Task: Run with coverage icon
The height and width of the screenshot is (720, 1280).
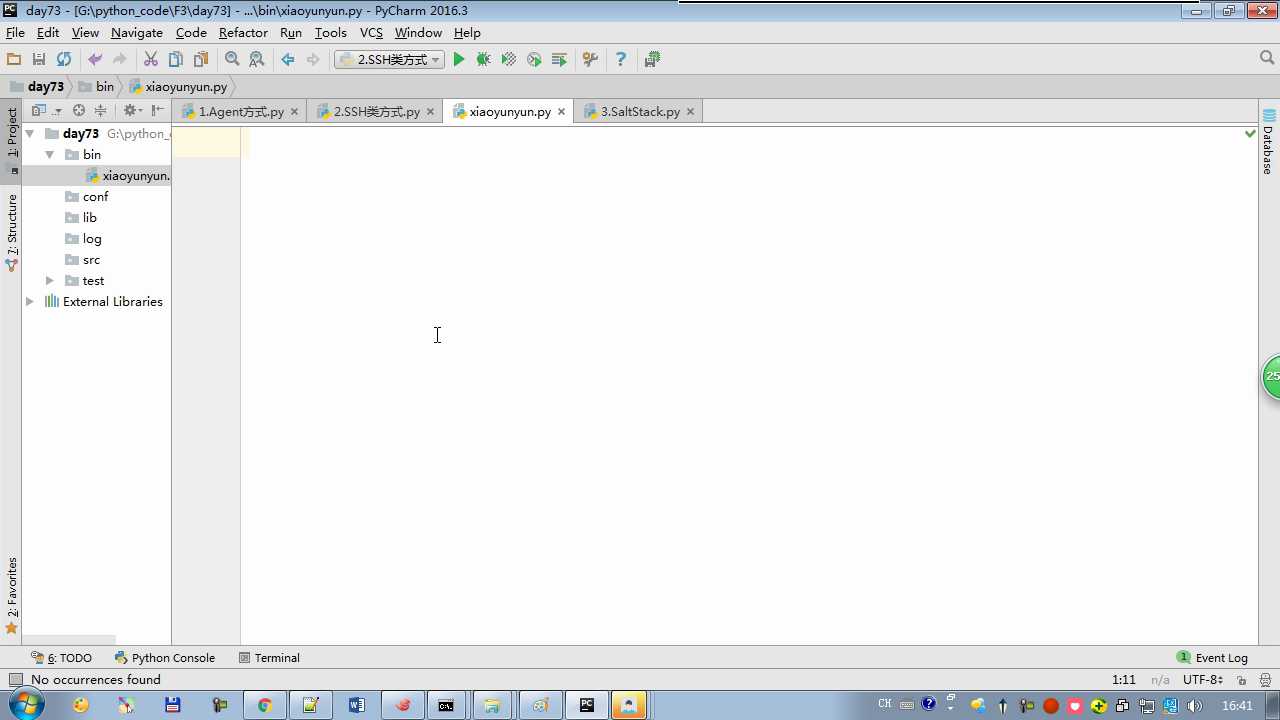Action: [x=509, y=60]
